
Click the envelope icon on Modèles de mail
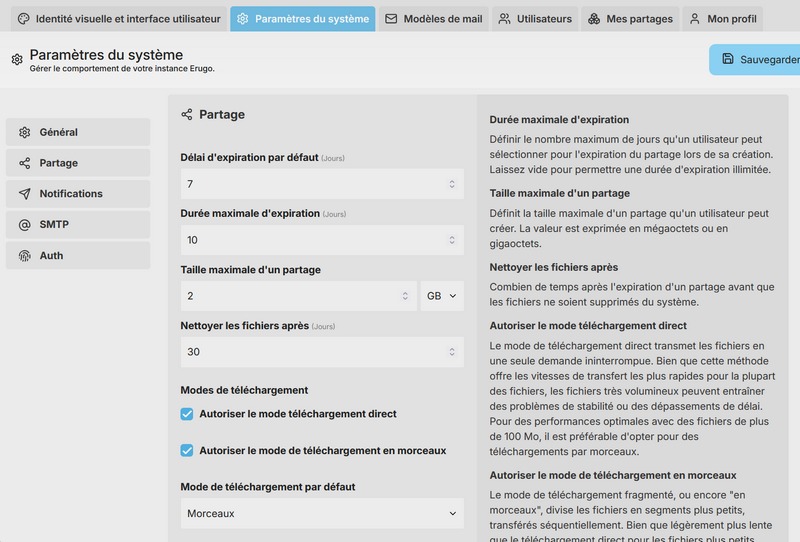391,19
